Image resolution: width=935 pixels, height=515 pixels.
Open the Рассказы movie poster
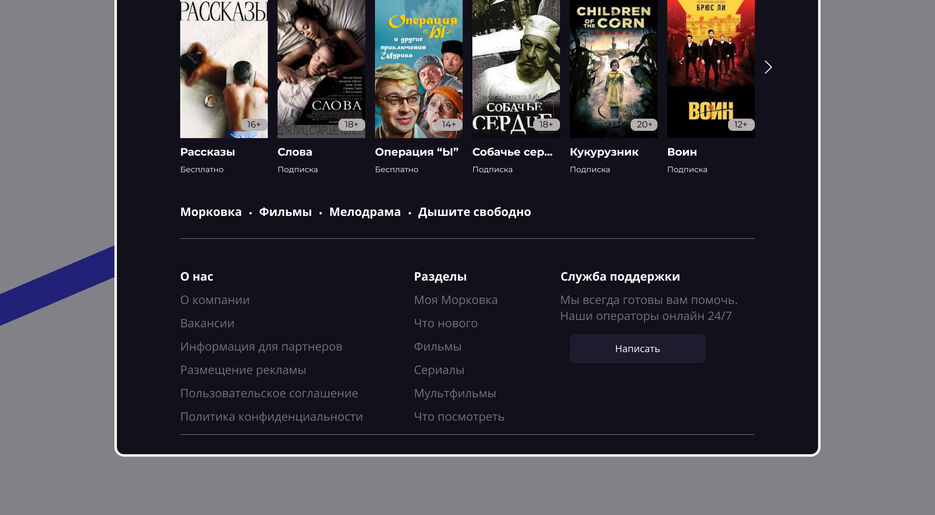224,69
